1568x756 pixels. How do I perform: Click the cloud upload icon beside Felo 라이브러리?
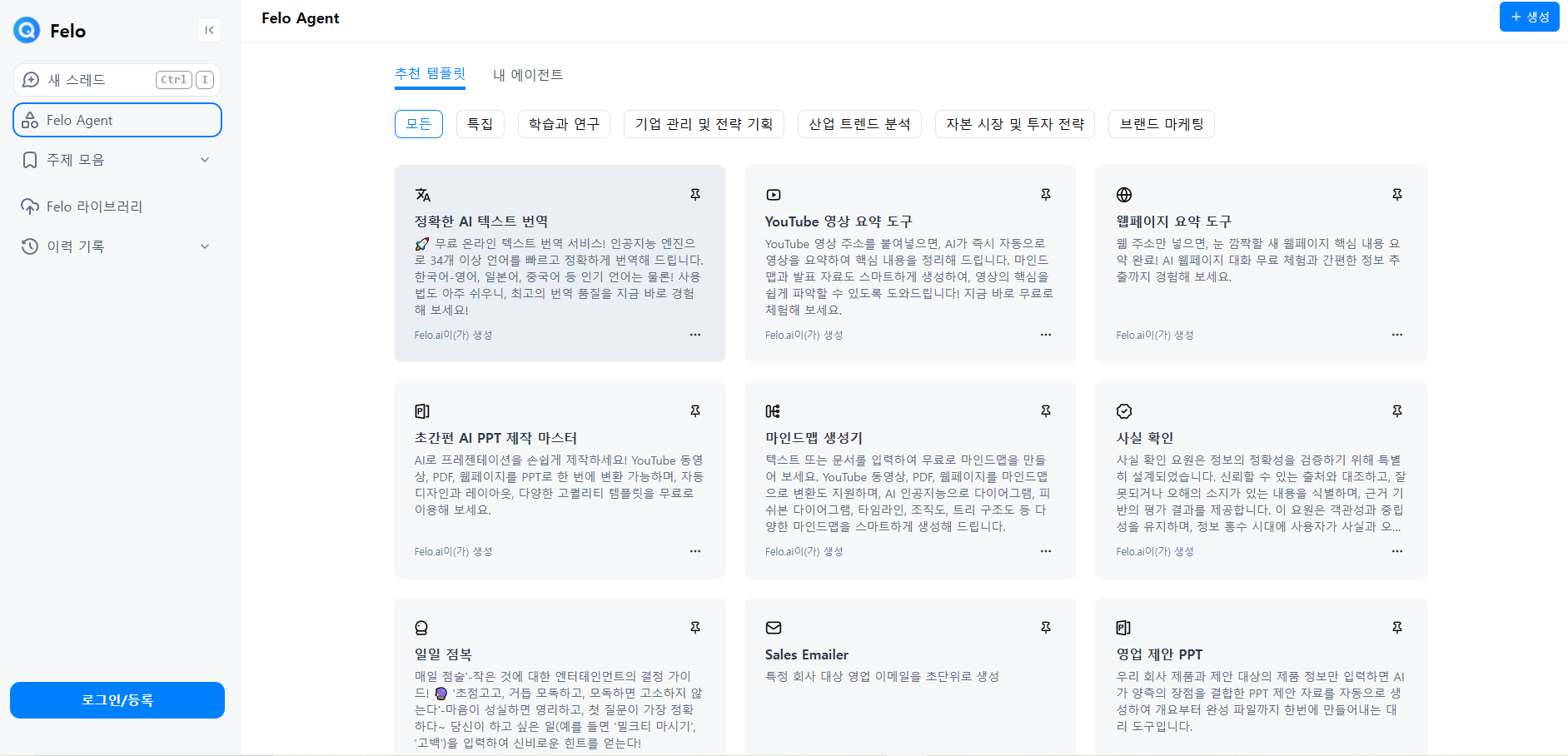(x=30, y=206)
